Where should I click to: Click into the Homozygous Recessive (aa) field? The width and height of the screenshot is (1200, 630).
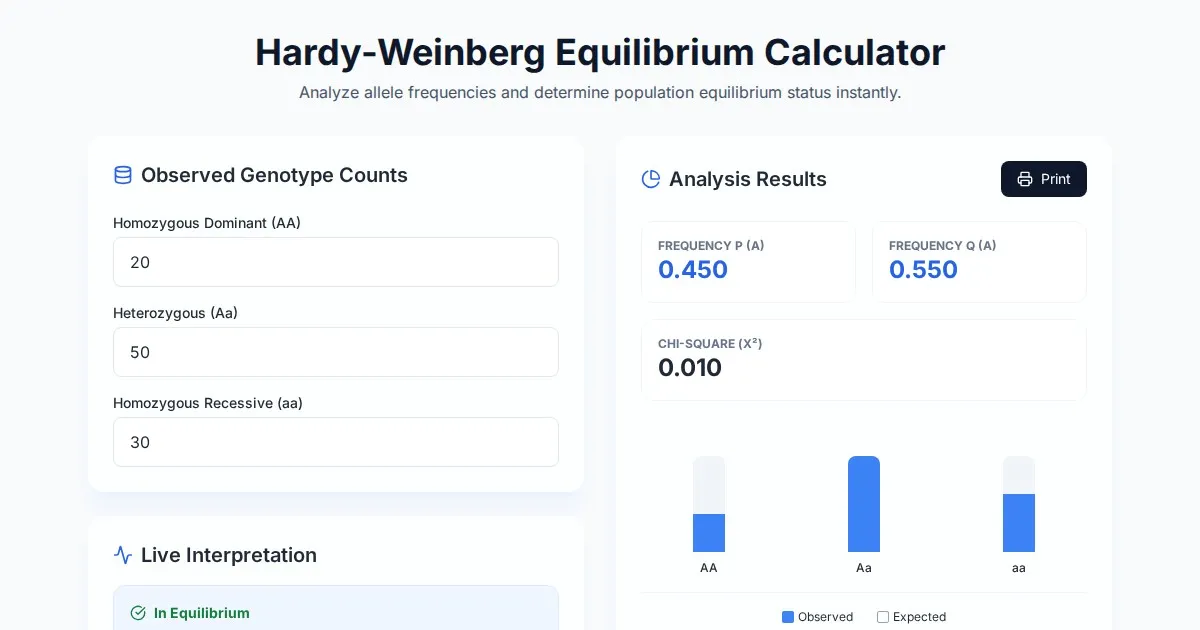tap(335, 442)
